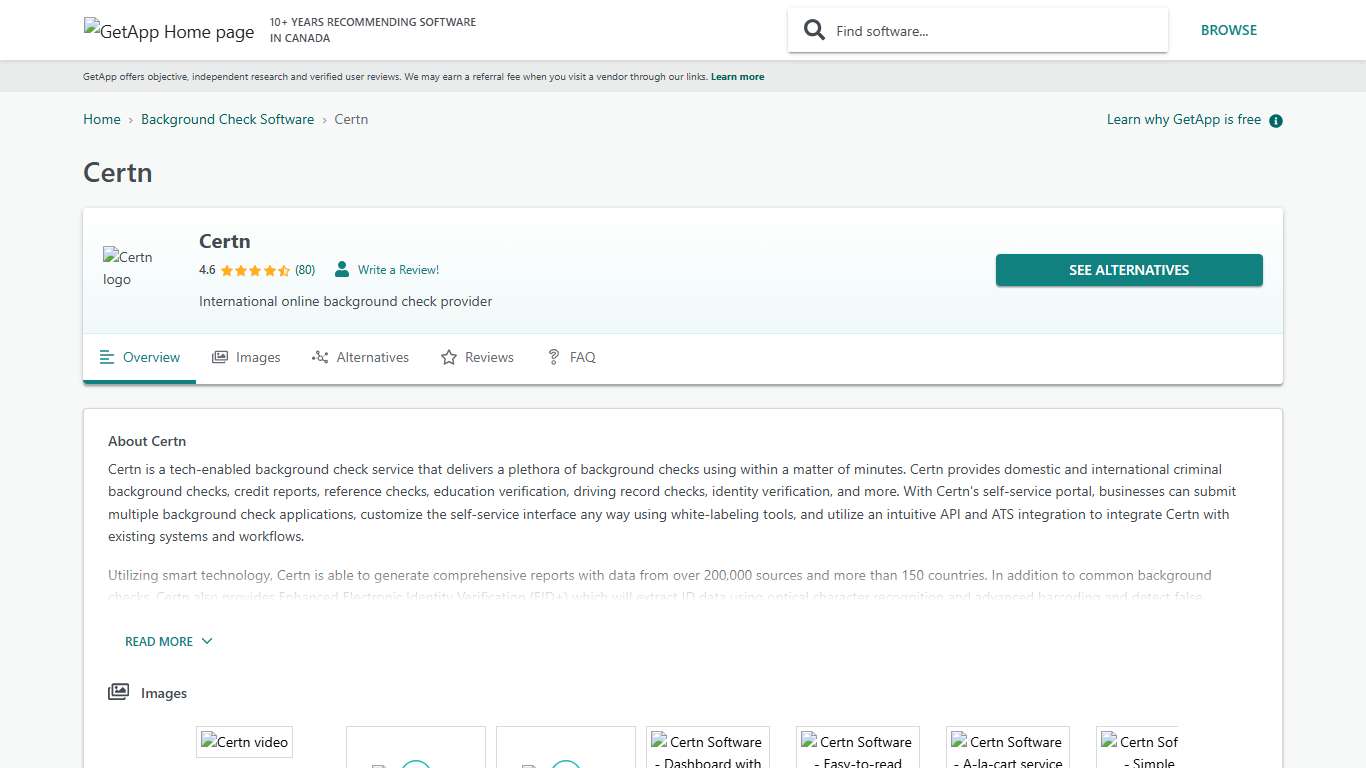Click the Find software search field

tap(990, 31)
